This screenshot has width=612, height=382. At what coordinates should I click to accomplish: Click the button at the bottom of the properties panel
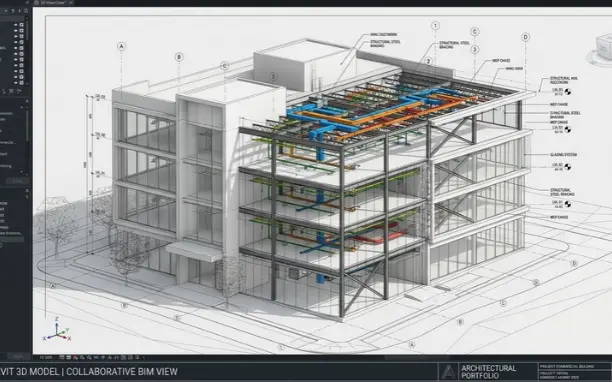tap(17, 181)
